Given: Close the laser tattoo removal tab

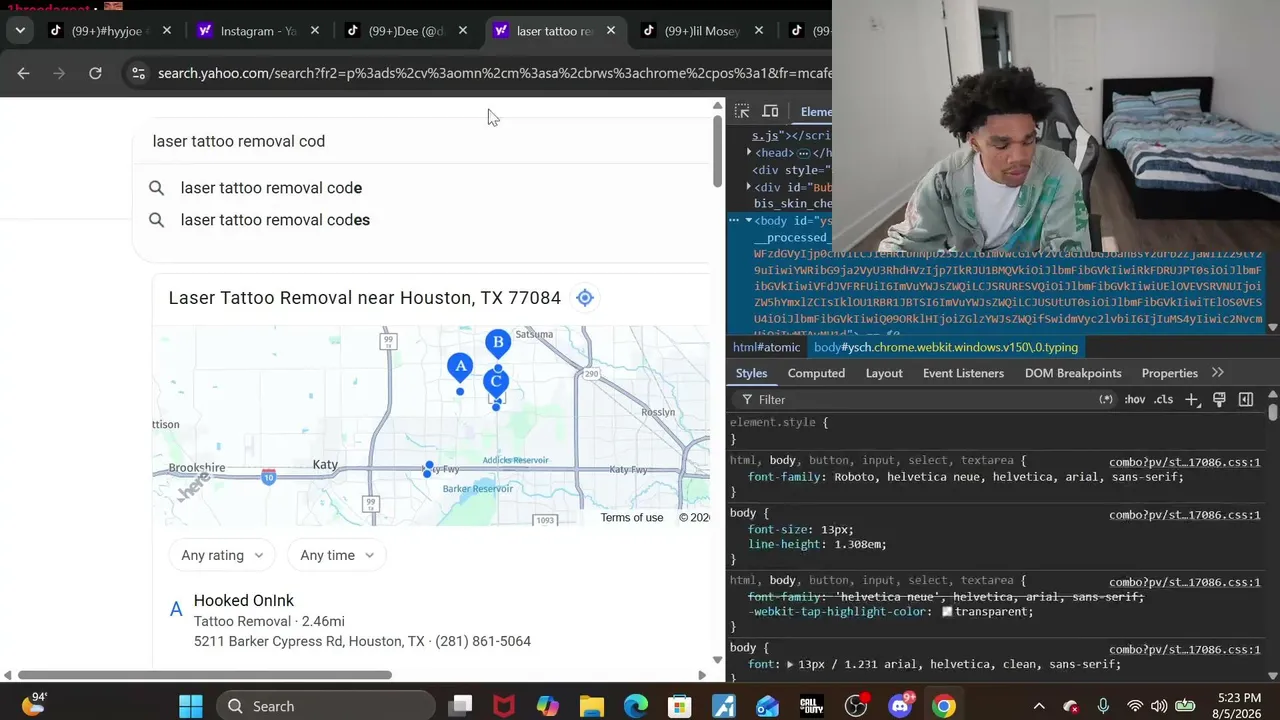Looking at the screenshot, I should pyautogui.click(x=611, y=31).
